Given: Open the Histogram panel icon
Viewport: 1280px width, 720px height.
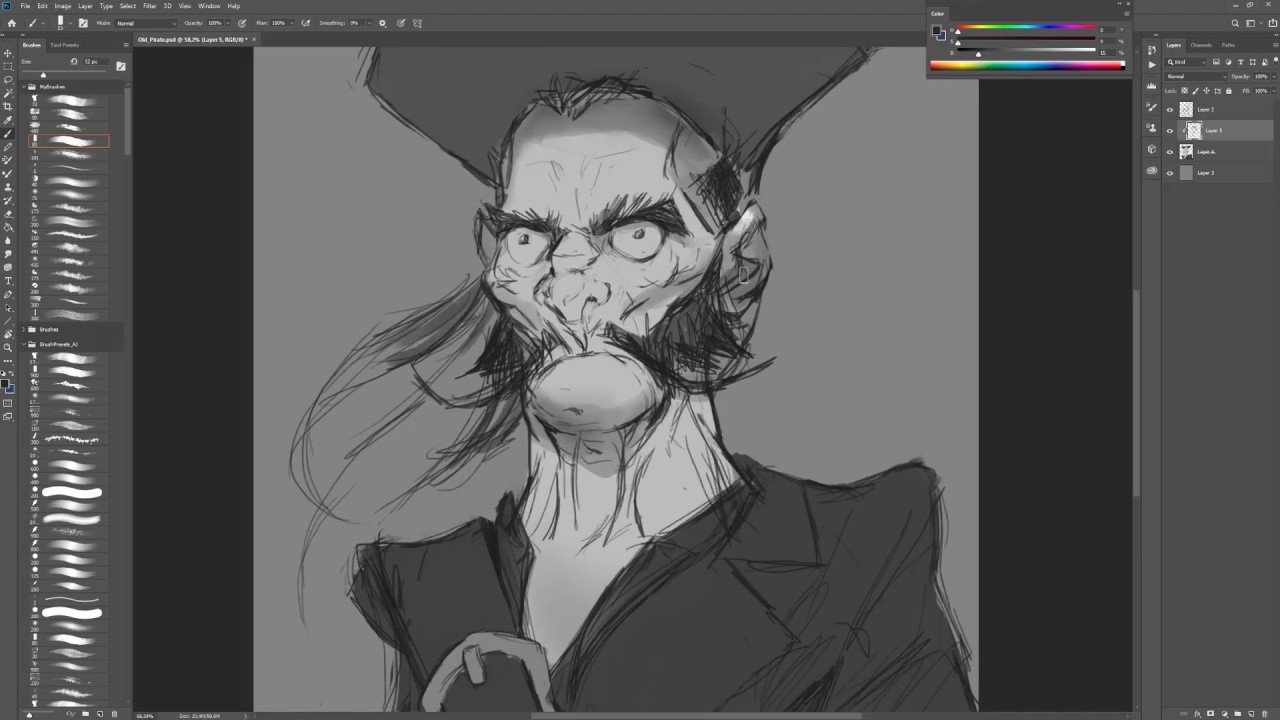Looking at the screenshot, I should (x=1152, y=85).
